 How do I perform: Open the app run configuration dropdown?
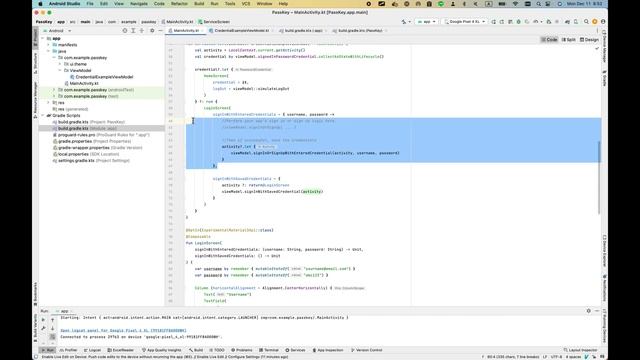(427, 22)
